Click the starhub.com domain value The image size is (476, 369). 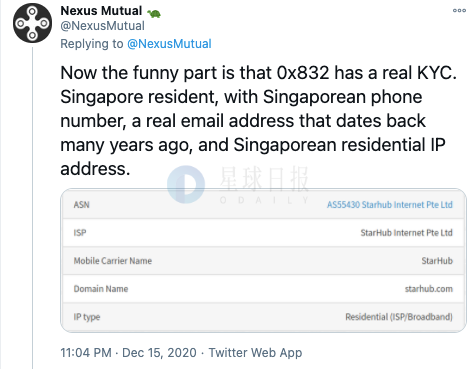coord(429,289)
